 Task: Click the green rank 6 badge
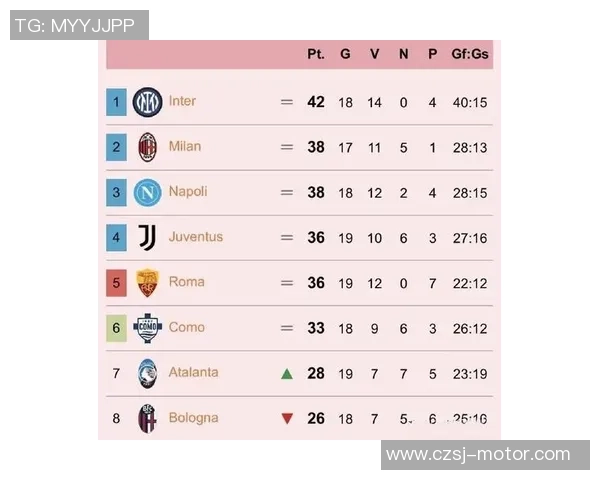[116, 328]
